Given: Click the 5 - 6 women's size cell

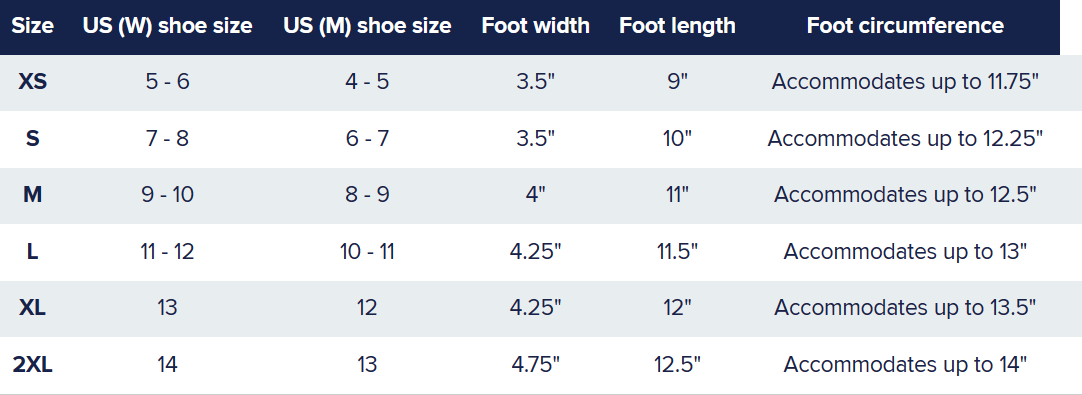Looking at the screenshot, I should (x=167, y=81).
